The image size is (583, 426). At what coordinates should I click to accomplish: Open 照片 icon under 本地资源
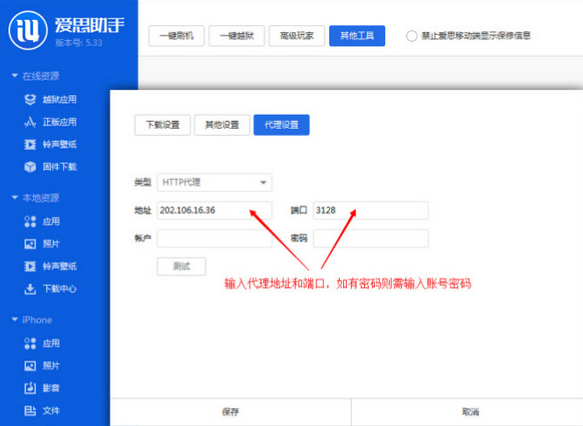click(30, 244)
